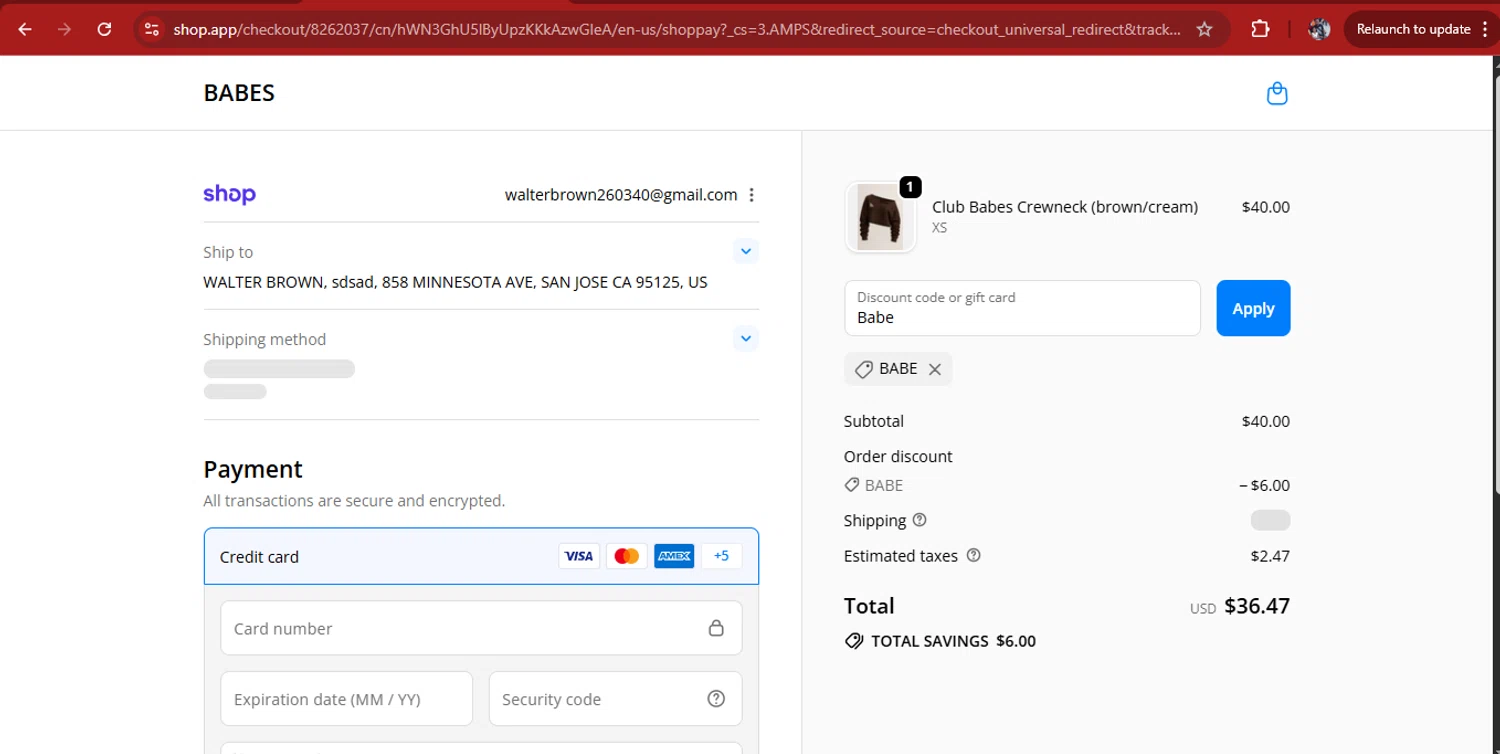Click the order discount amount −$6.00

[1264, 485]
